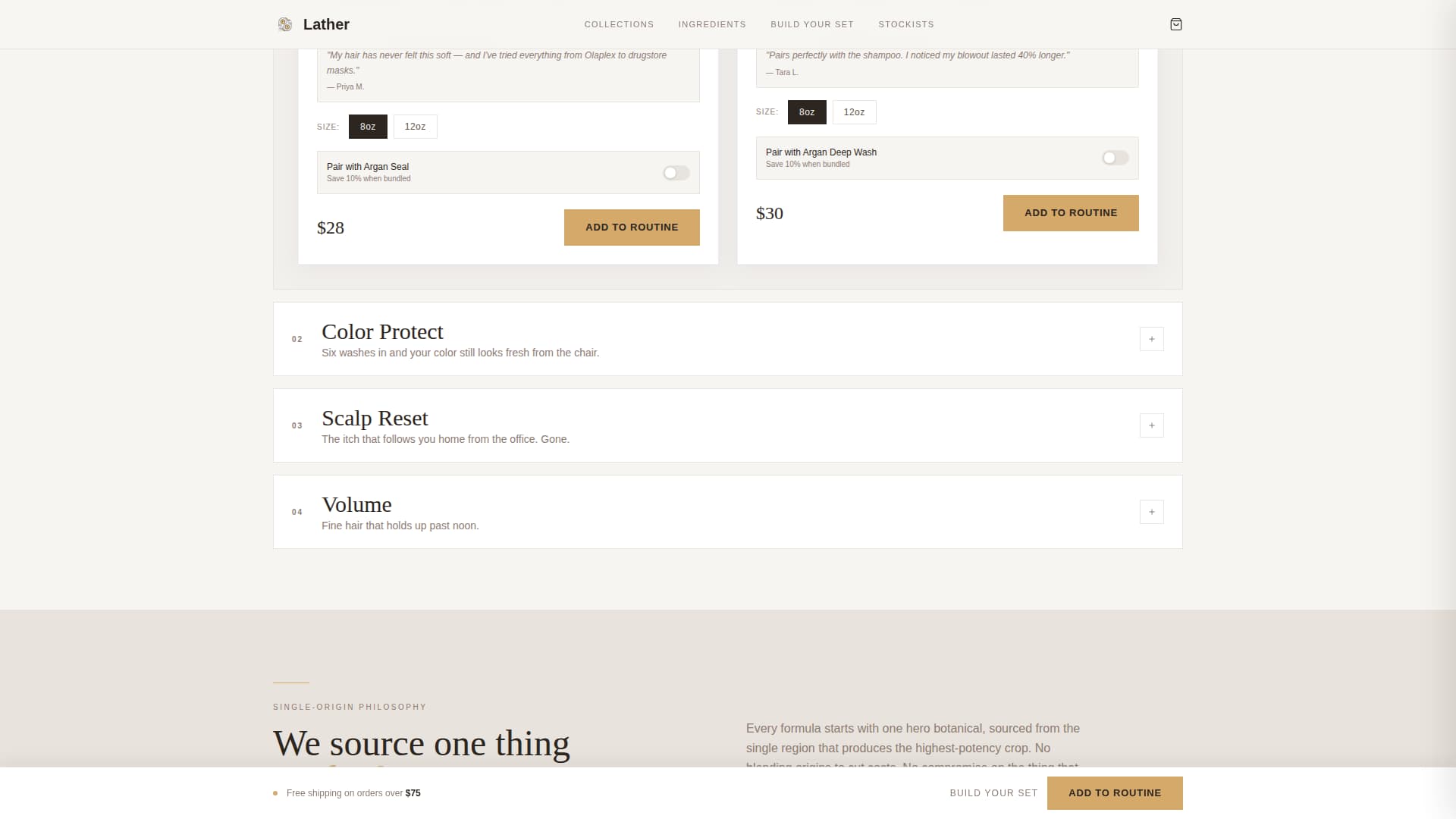Select the 8oz size on the left product

(x=368, y=127)
